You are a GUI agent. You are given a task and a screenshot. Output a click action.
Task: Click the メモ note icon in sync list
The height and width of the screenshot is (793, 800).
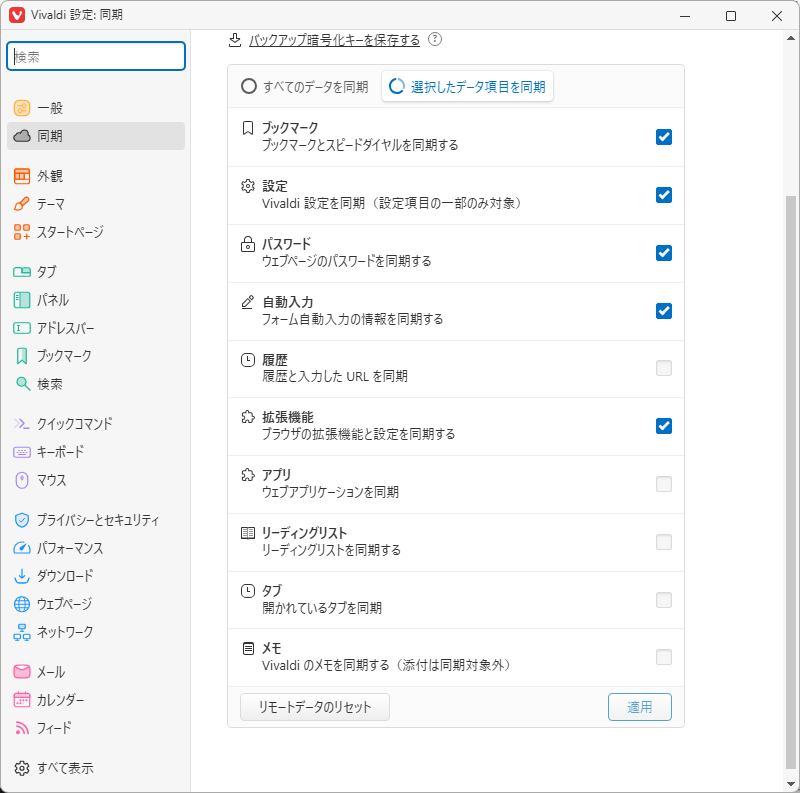click(247, 649)
